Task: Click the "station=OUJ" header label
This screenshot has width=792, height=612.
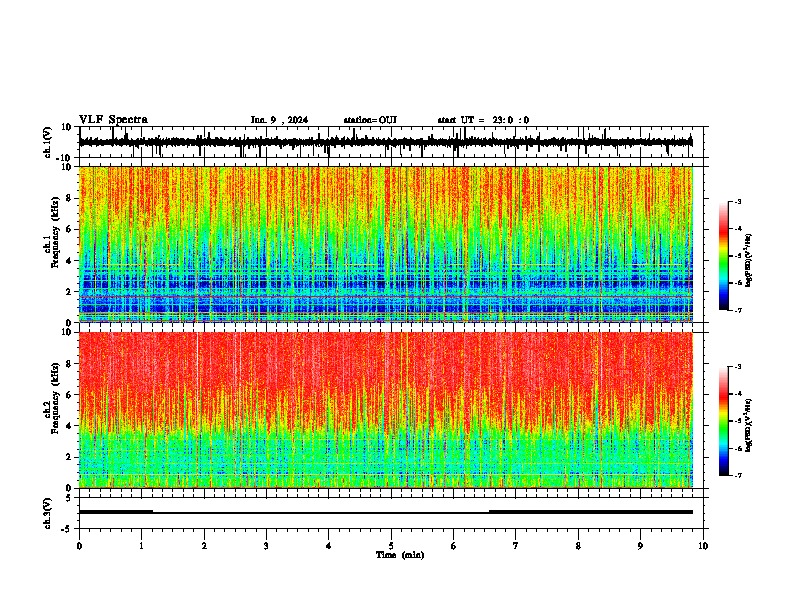Action: point(370,120)
